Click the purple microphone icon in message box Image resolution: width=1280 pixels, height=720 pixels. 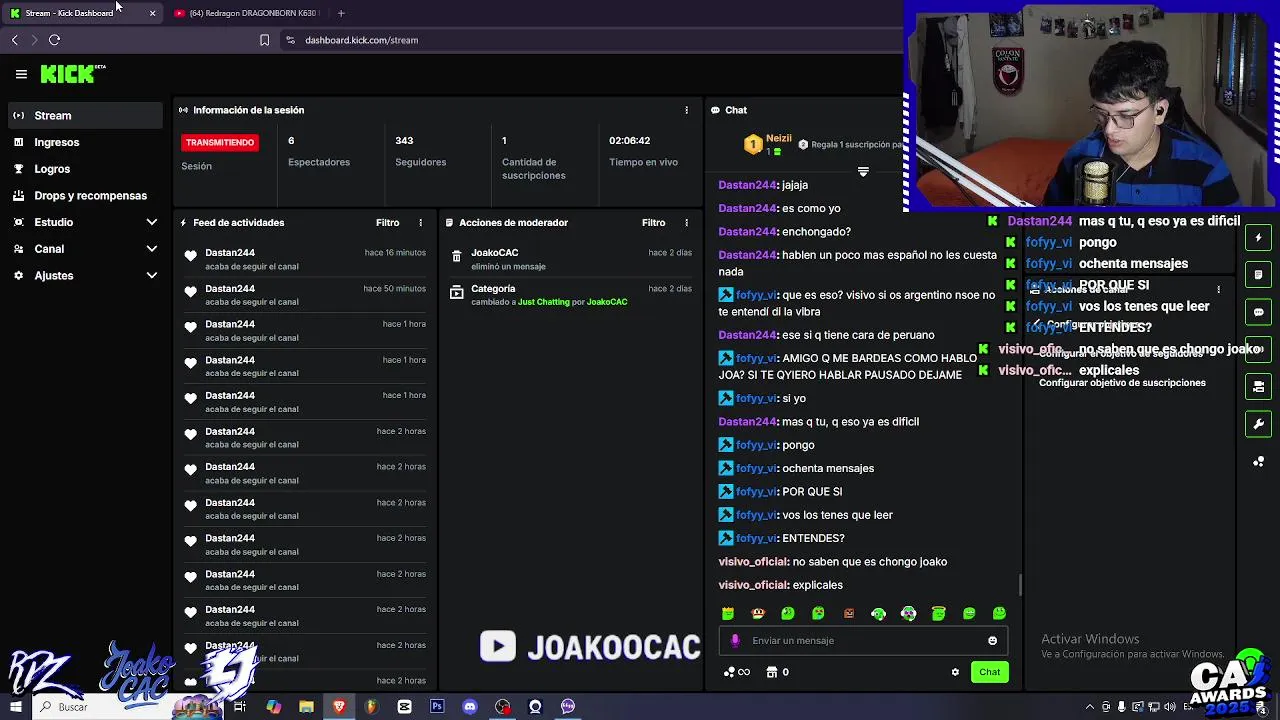pyautogui.click(x=735, y=641)
